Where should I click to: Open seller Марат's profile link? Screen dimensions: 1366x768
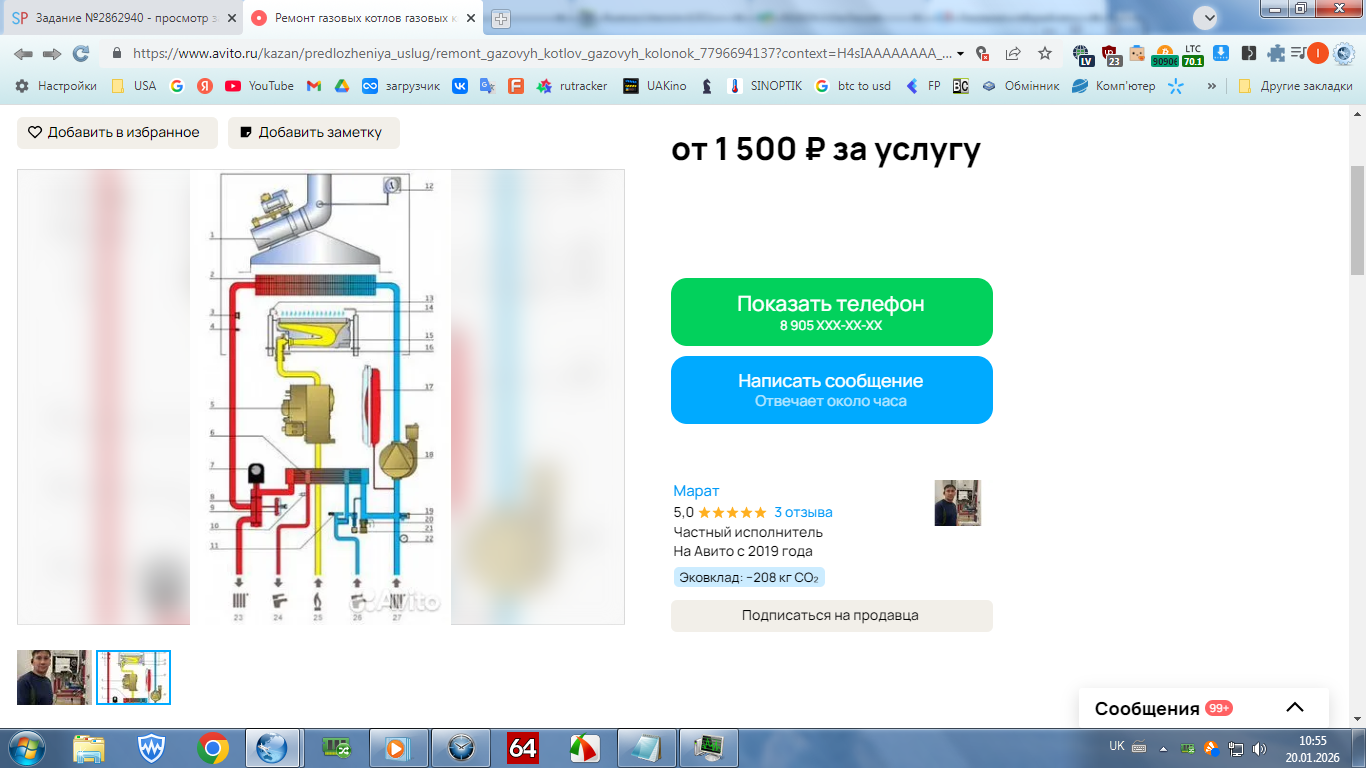point(696,490)
